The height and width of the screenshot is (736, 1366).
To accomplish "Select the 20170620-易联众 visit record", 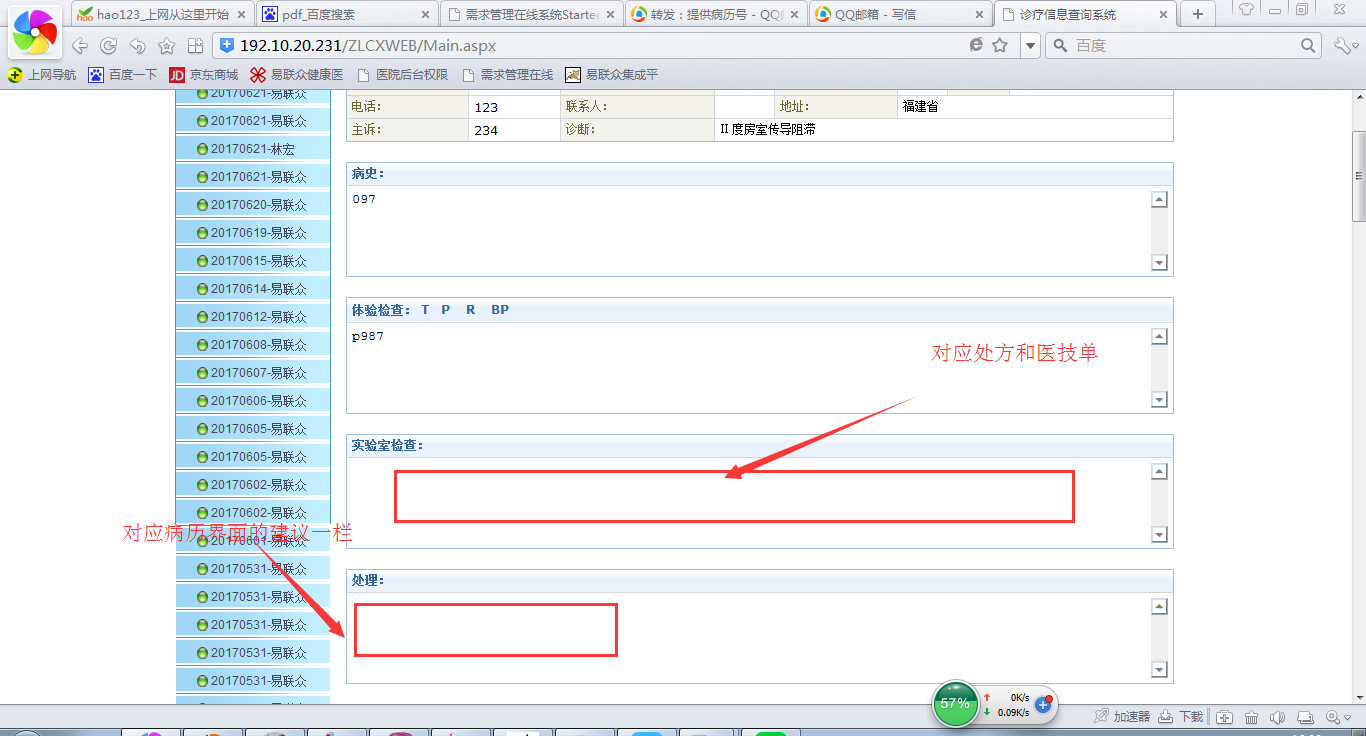I will click(x=253, y=205).
